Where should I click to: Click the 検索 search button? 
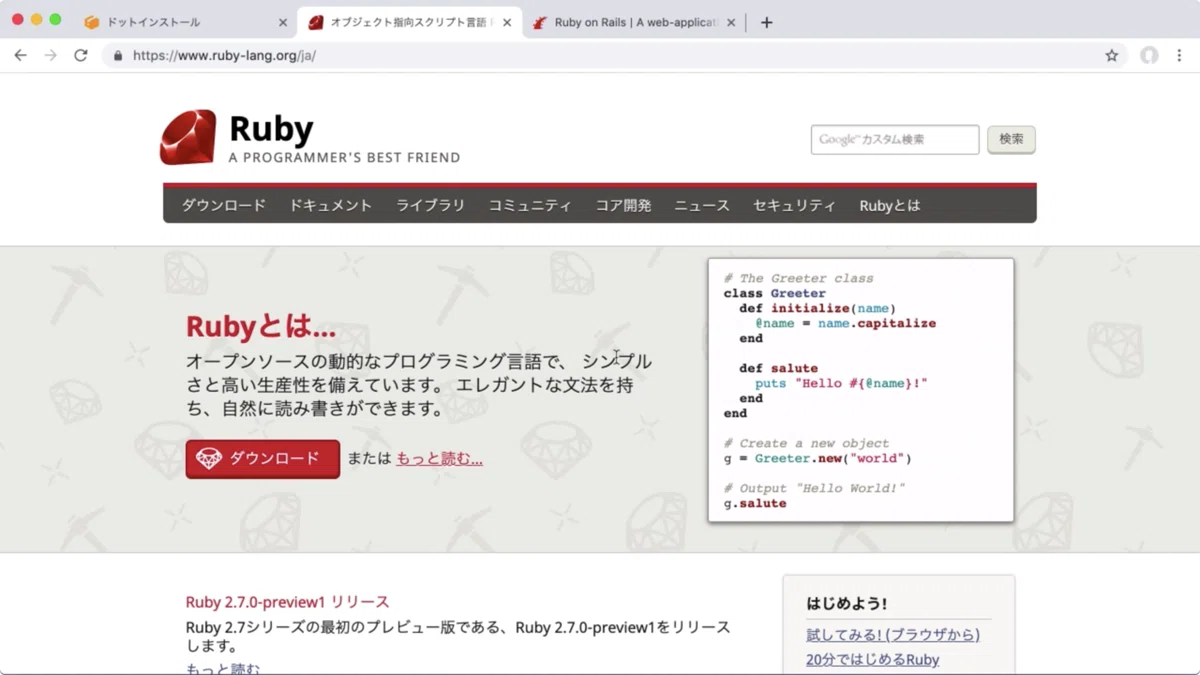tap(1011, 140)
